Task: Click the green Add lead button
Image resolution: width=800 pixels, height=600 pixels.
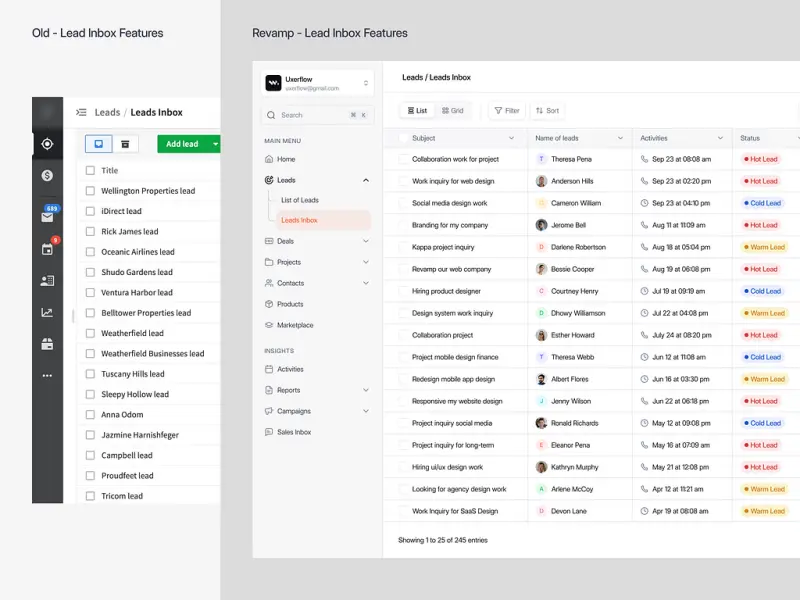Action: 182,144
